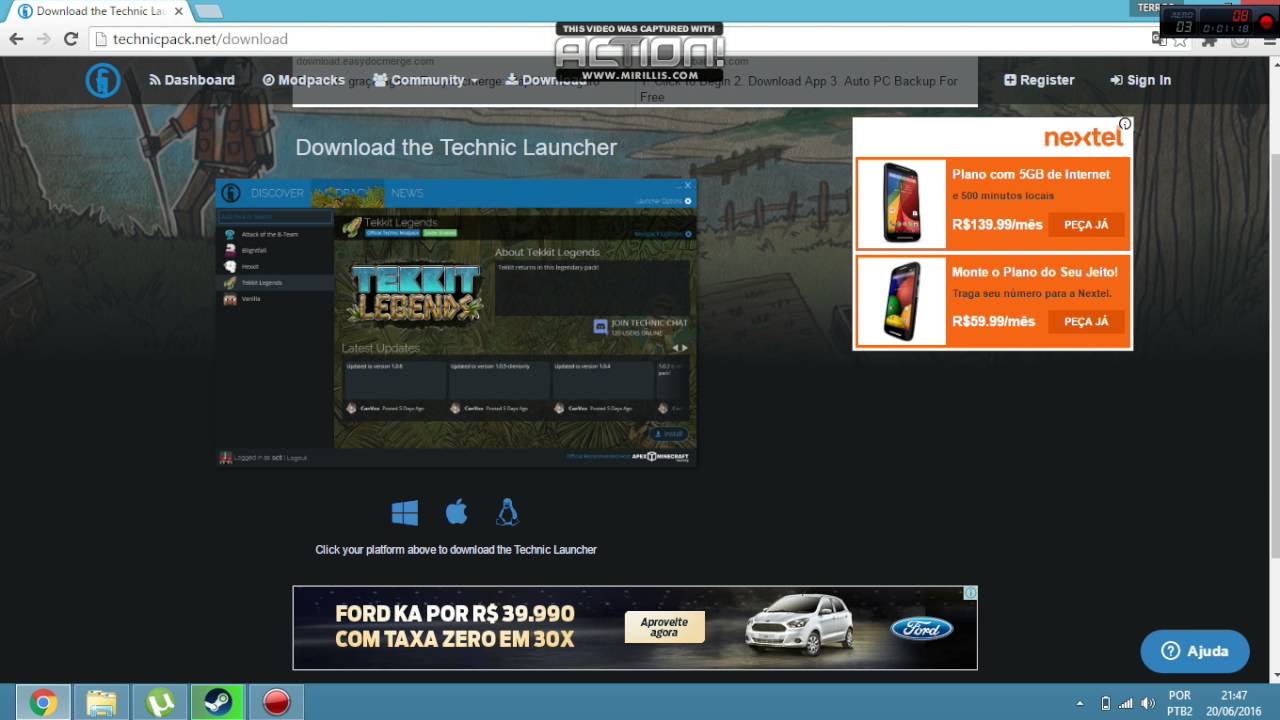
Task: Open a new browser tab
Action: [x=208, y=11]
